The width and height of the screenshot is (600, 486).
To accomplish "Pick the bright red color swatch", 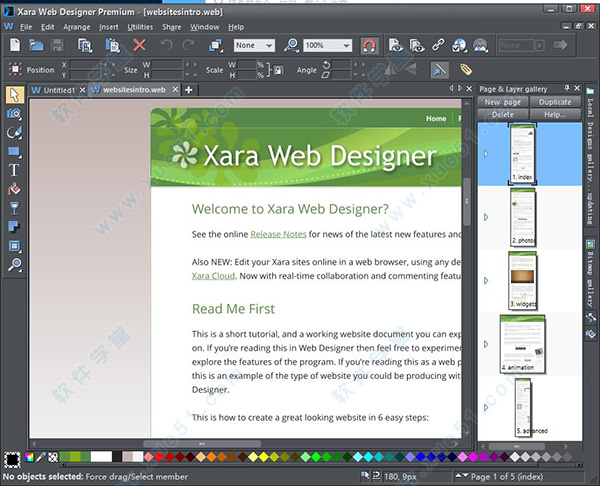I will click(159, 457).
